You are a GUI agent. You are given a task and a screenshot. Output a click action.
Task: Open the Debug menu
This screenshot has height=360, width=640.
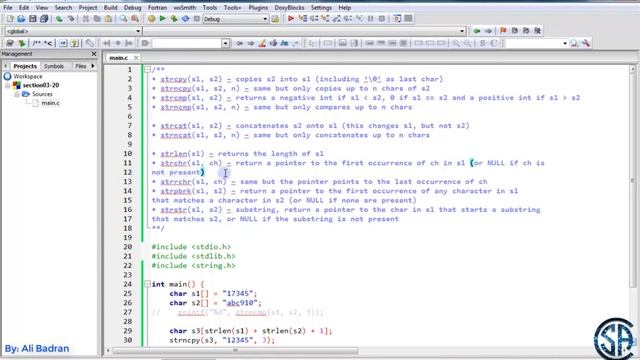132,7
